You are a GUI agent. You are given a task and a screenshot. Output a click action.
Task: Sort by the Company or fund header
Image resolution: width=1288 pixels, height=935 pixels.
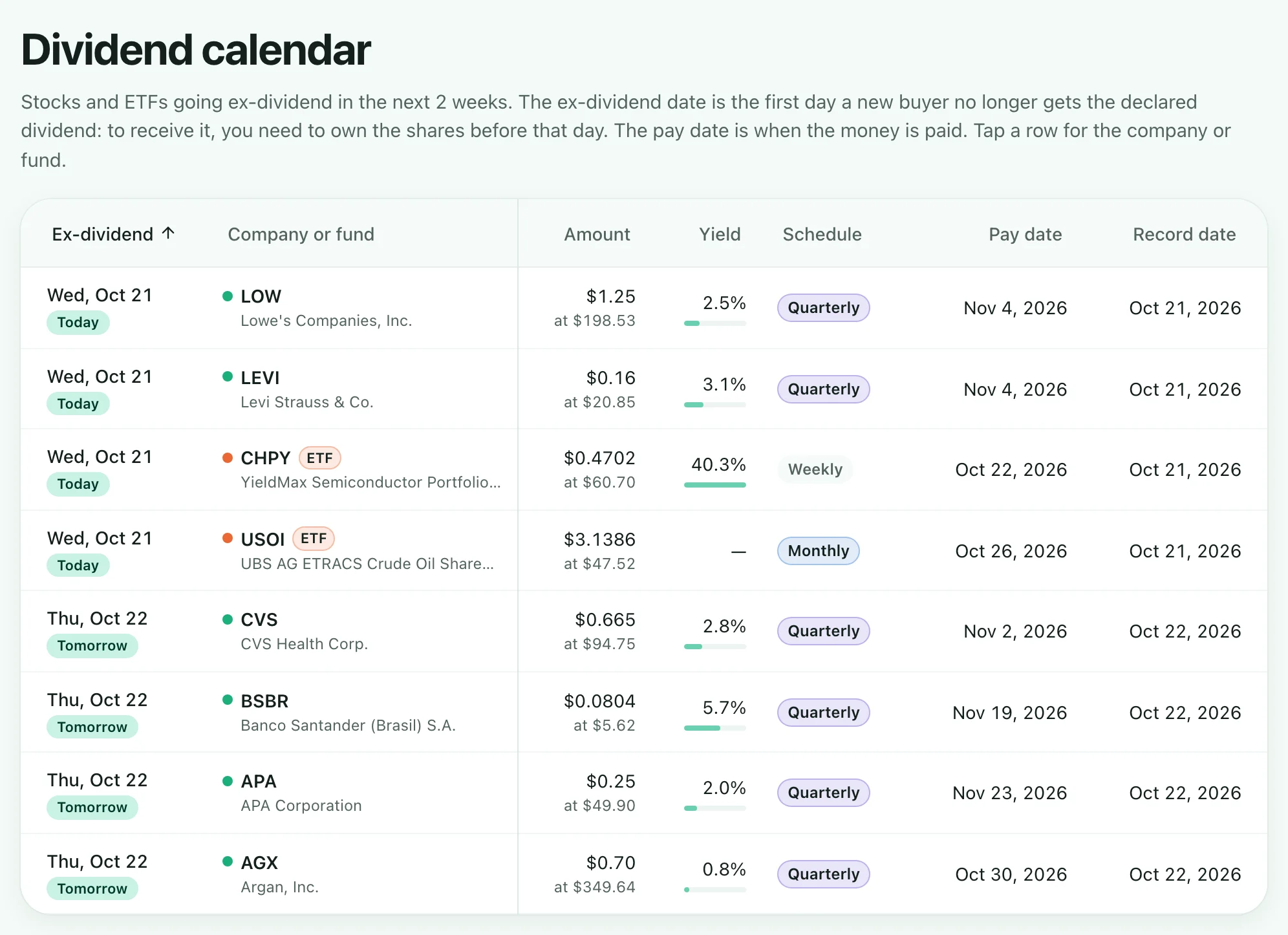coord(301,234)
